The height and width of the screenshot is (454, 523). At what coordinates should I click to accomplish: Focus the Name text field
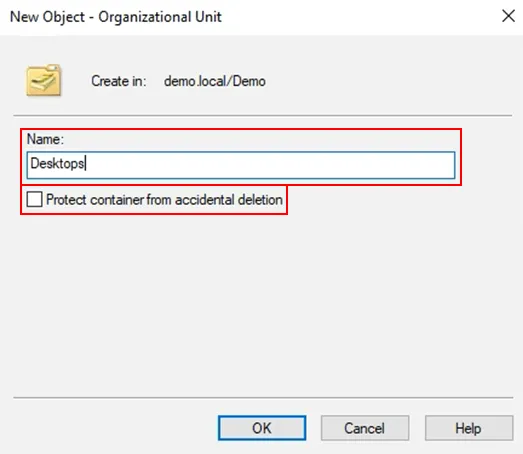tap(241, 165)
